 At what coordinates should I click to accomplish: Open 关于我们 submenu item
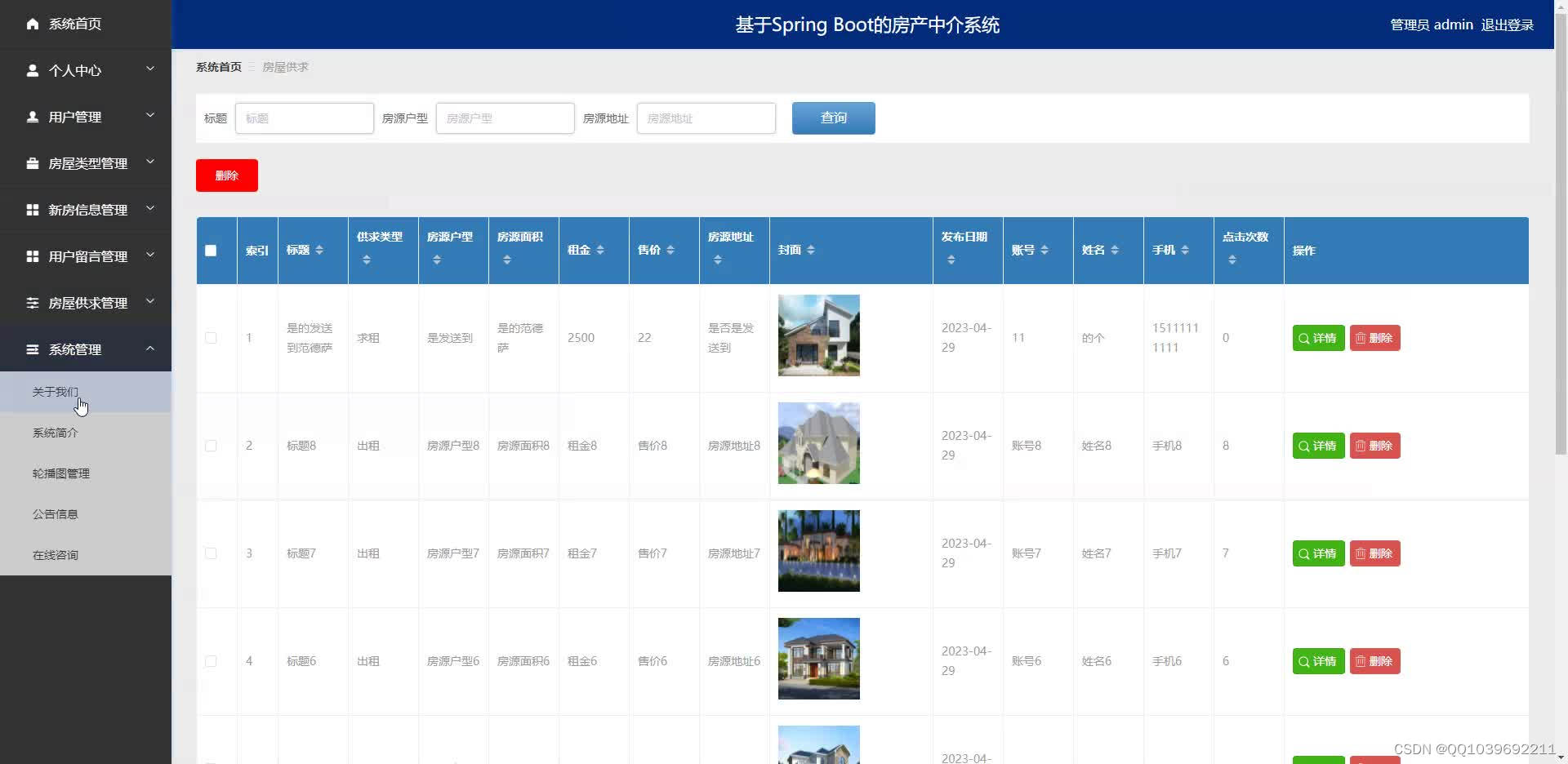[x=86, y=392]
